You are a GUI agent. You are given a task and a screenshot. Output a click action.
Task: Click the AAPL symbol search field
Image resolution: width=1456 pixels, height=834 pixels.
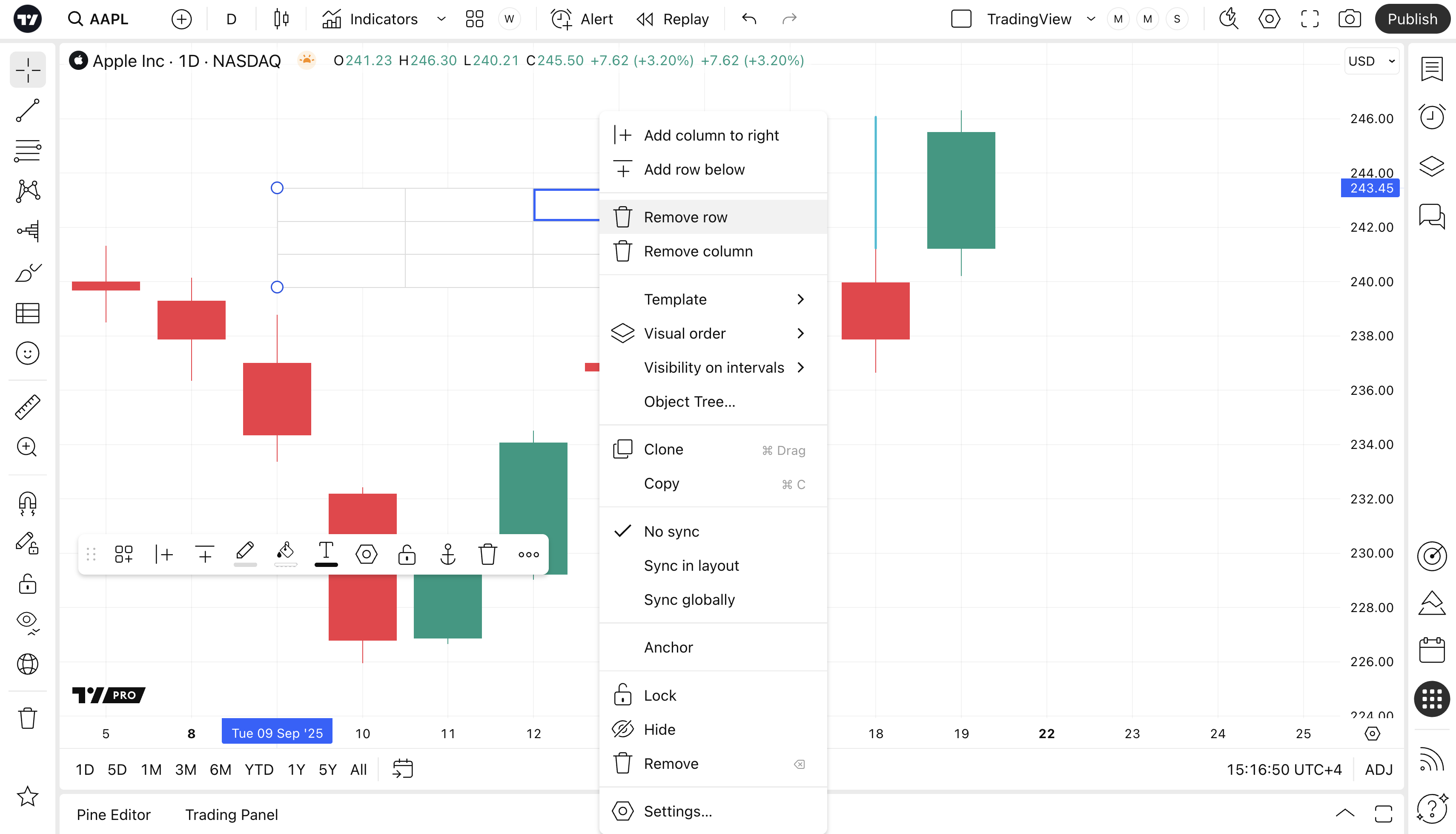click(109, 19)
